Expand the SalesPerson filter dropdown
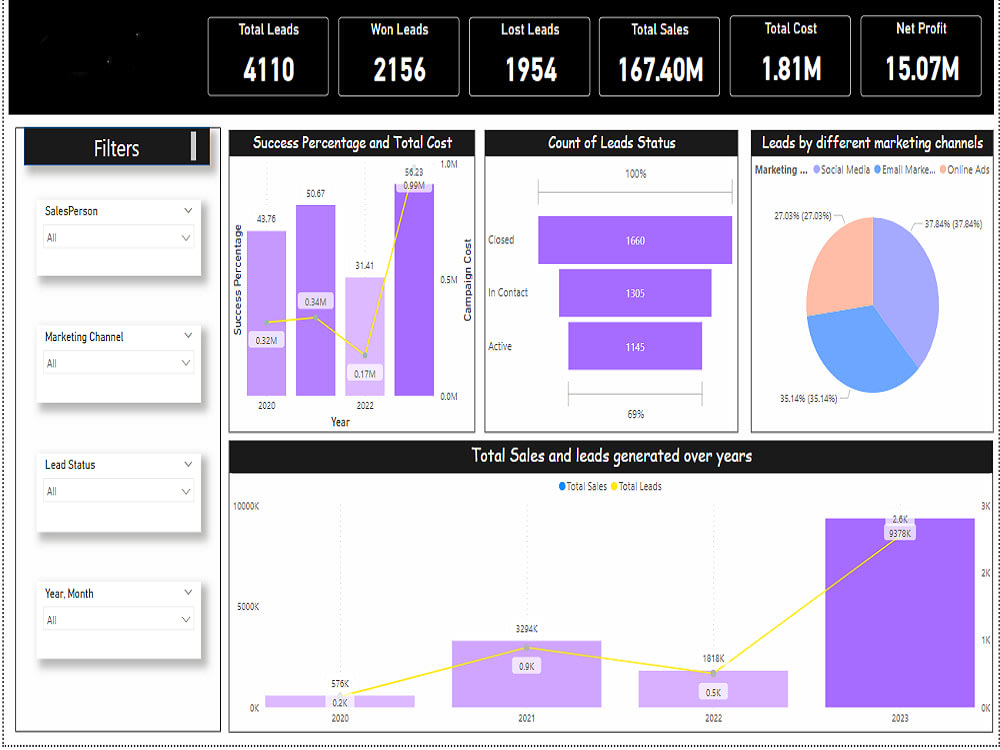1000x750 pixels. tap(188, 210)
